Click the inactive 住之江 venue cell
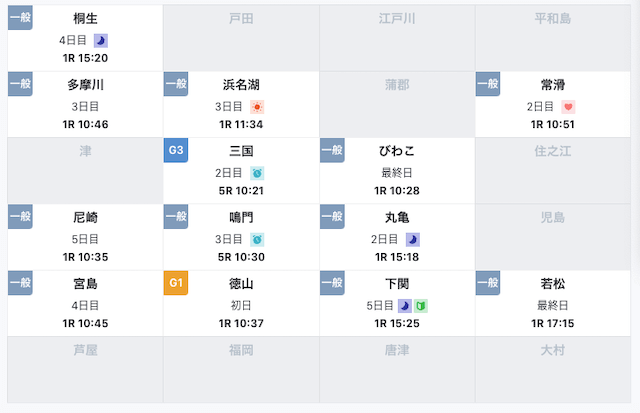640x413 pixels. coord(553,171)
